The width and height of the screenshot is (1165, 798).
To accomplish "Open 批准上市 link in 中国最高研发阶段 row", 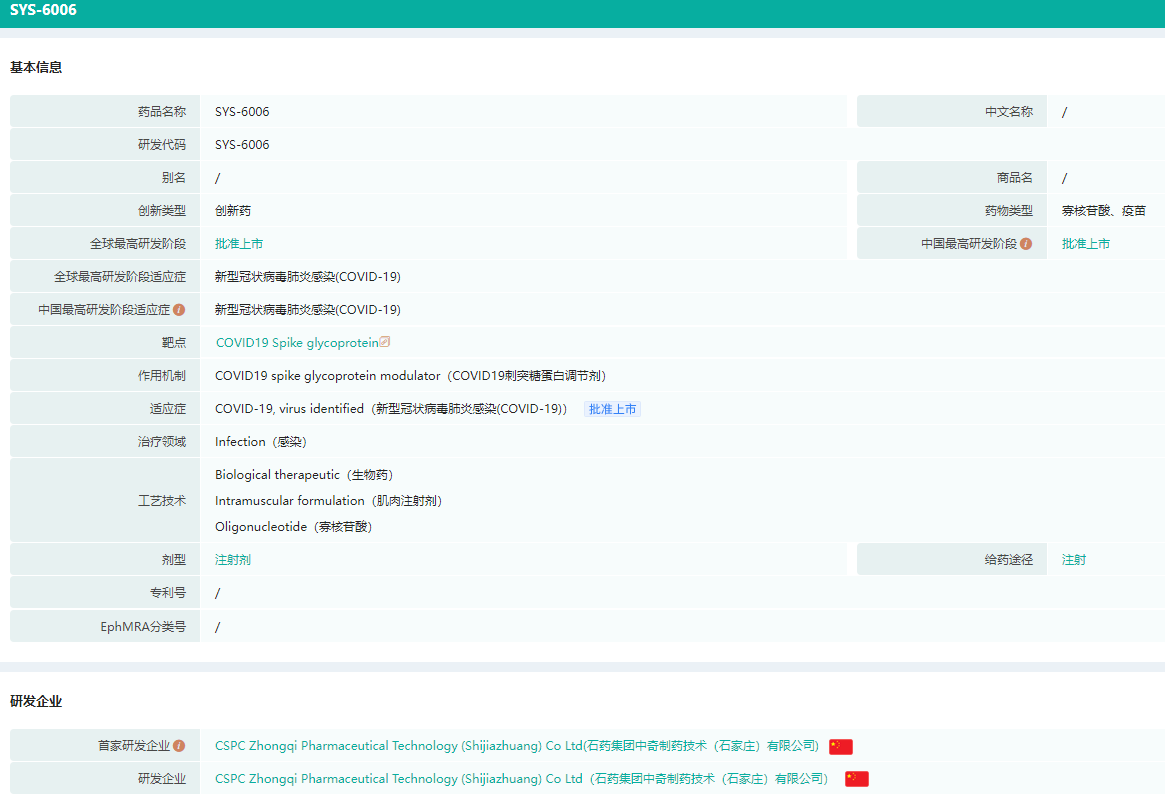I will click(x=1086, y=244).
